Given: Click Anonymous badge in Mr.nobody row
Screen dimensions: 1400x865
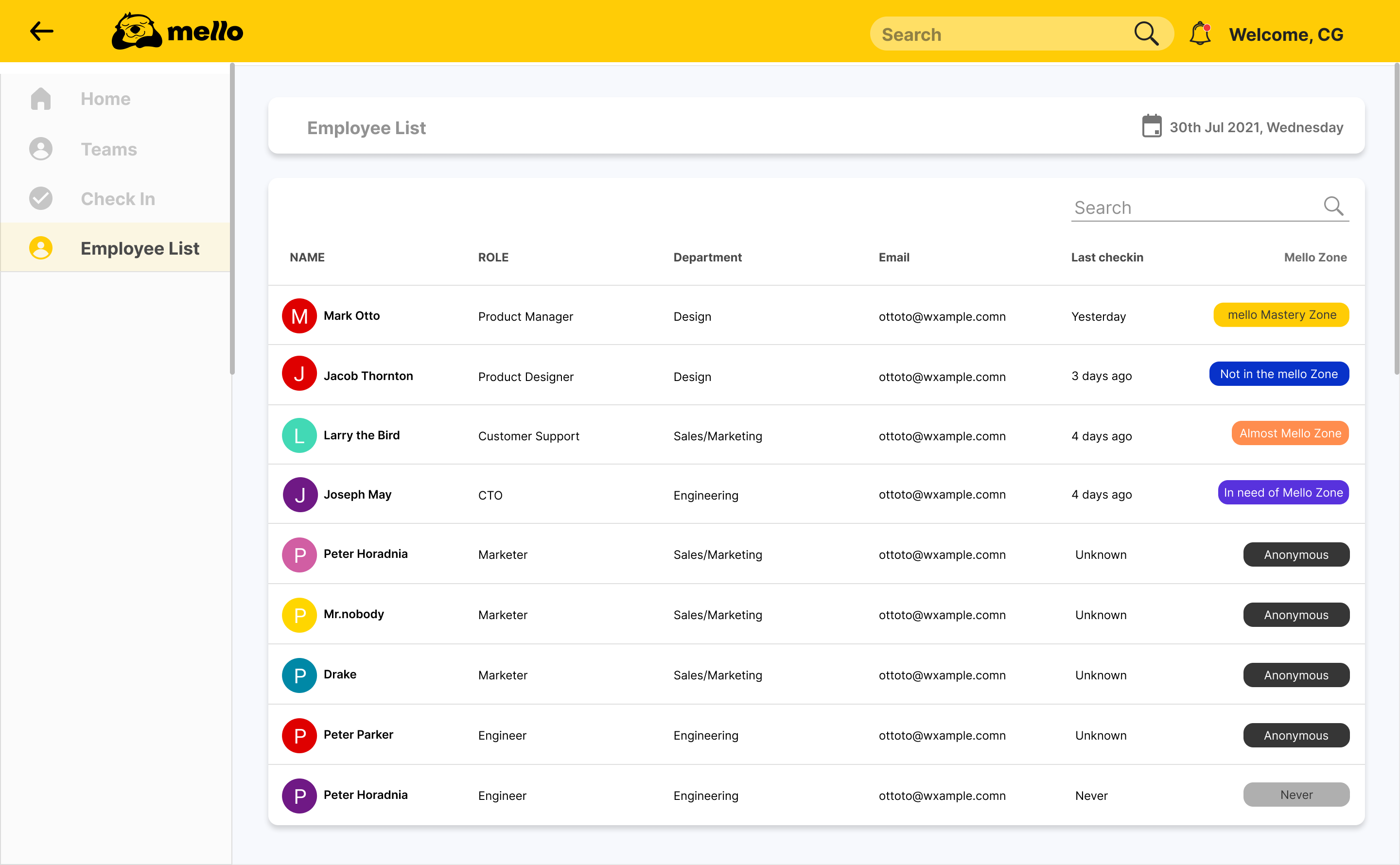Looking at the screenshot, I should 1296,614.
